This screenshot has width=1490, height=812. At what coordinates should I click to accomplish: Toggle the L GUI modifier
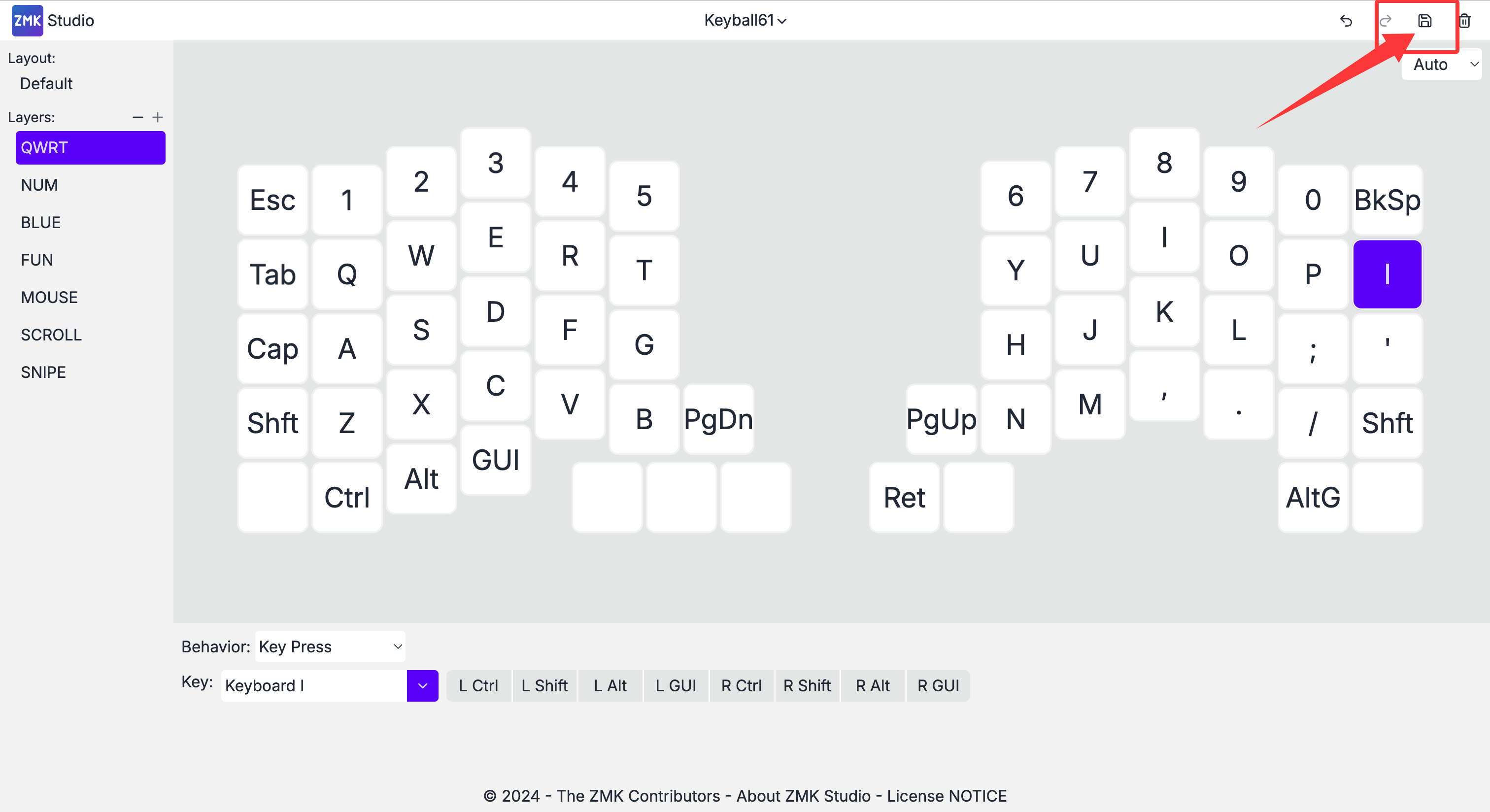(x=675, y=685)
